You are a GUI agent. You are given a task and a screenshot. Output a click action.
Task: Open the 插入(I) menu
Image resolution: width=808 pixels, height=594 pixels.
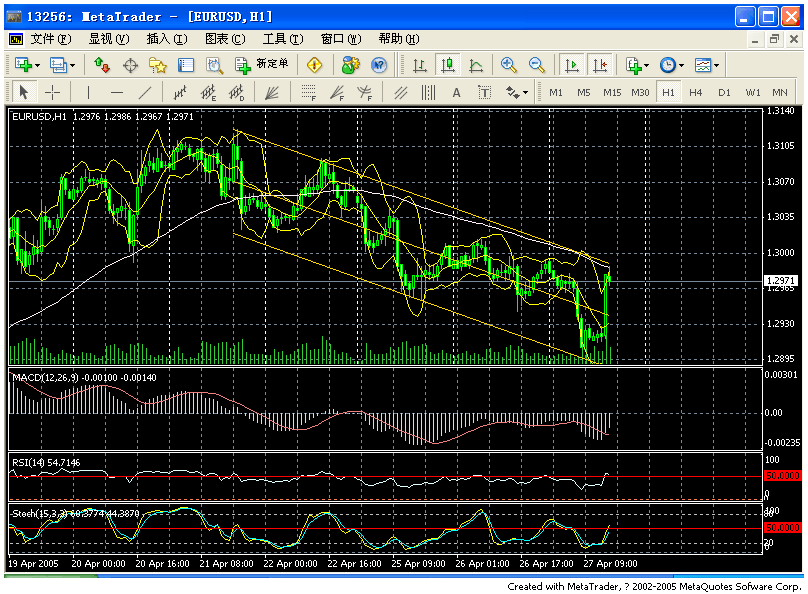click(167, 39)
